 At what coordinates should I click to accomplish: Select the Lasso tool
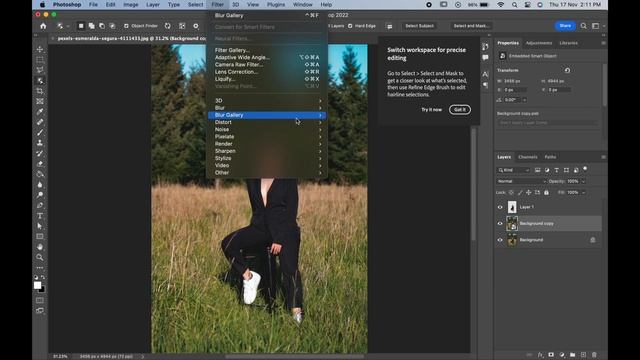pos(40,70)
